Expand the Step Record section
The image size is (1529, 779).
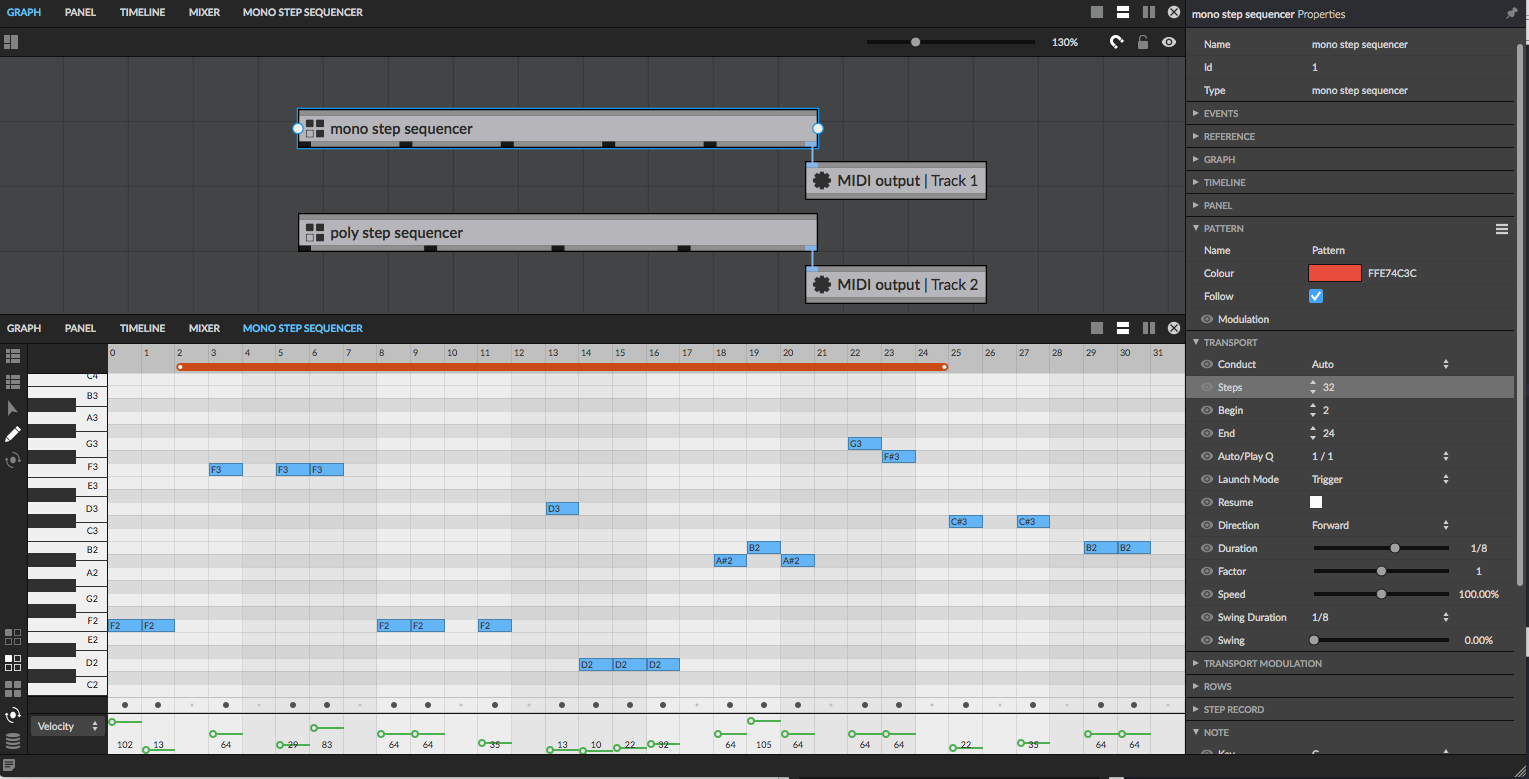point(1350,709)
